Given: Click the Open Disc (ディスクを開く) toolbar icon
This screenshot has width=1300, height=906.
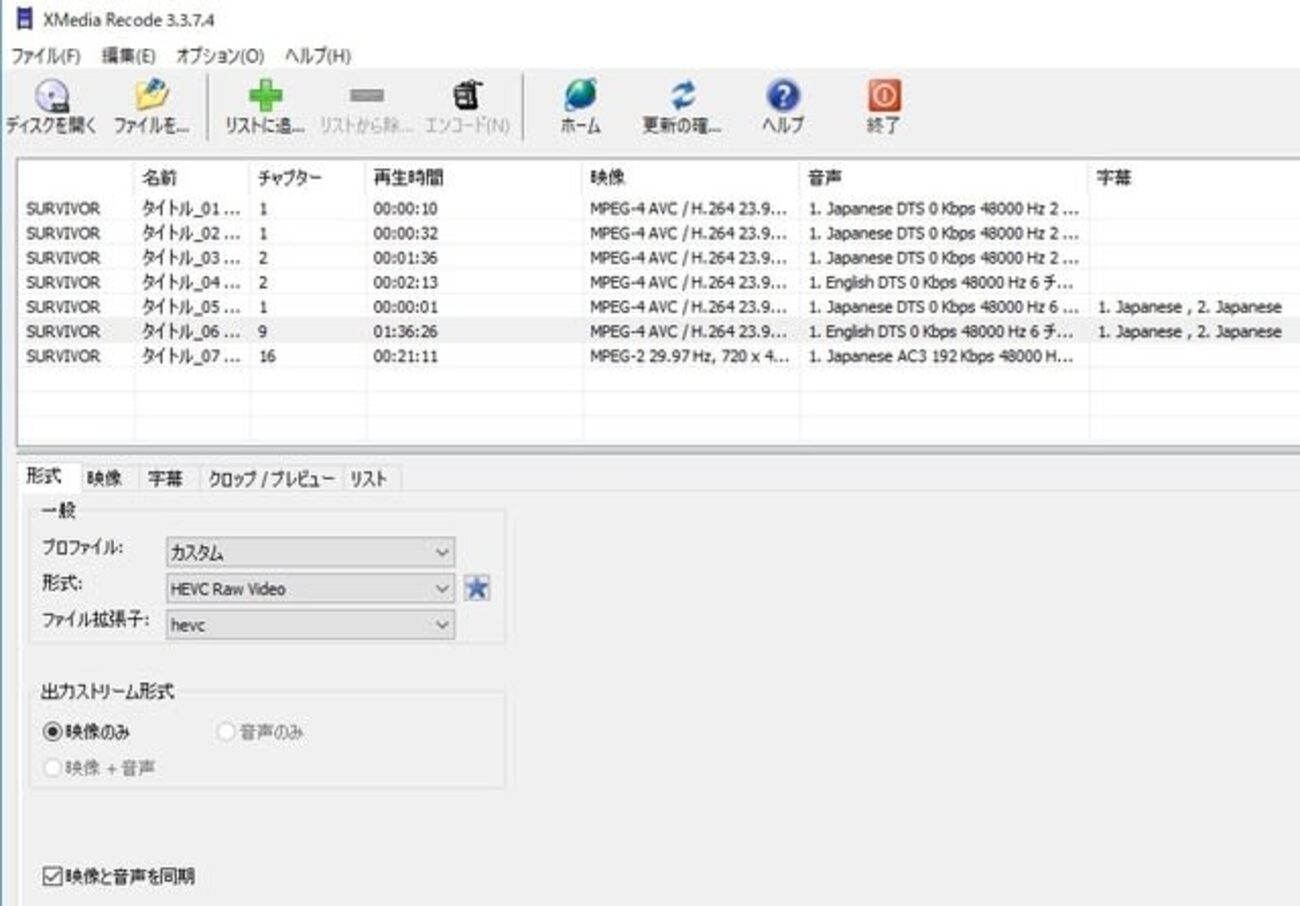Looking at the screenshot, I should (51, 96).
